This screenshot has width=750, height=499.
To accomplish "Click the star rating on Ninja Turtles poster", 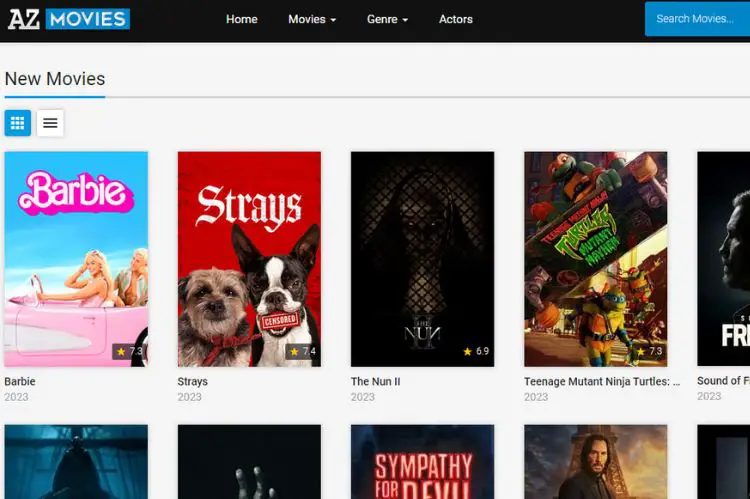I will (x=649, y=352).
